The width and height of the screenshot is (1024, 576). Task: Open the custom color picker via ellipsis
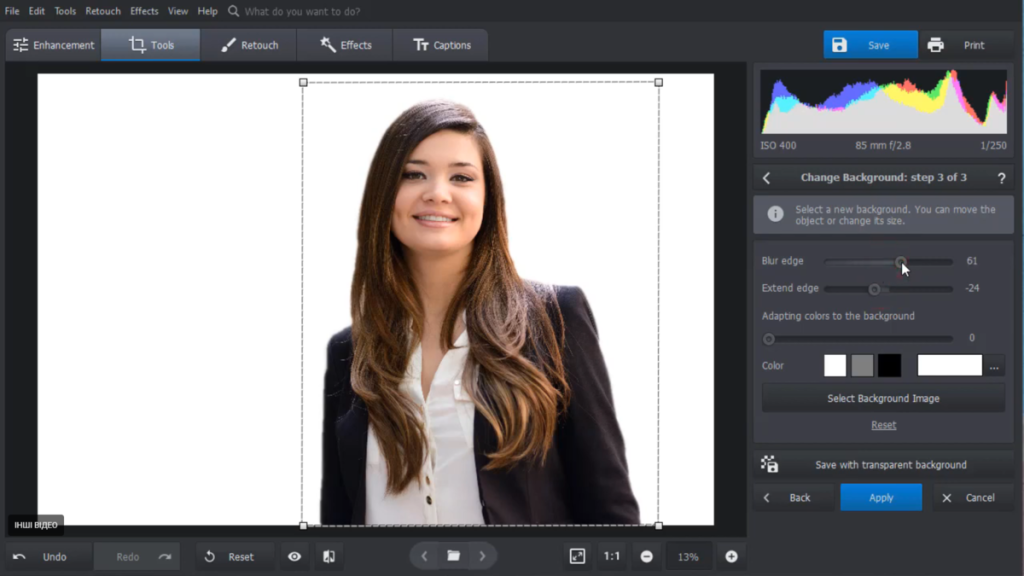coord(994,365)
